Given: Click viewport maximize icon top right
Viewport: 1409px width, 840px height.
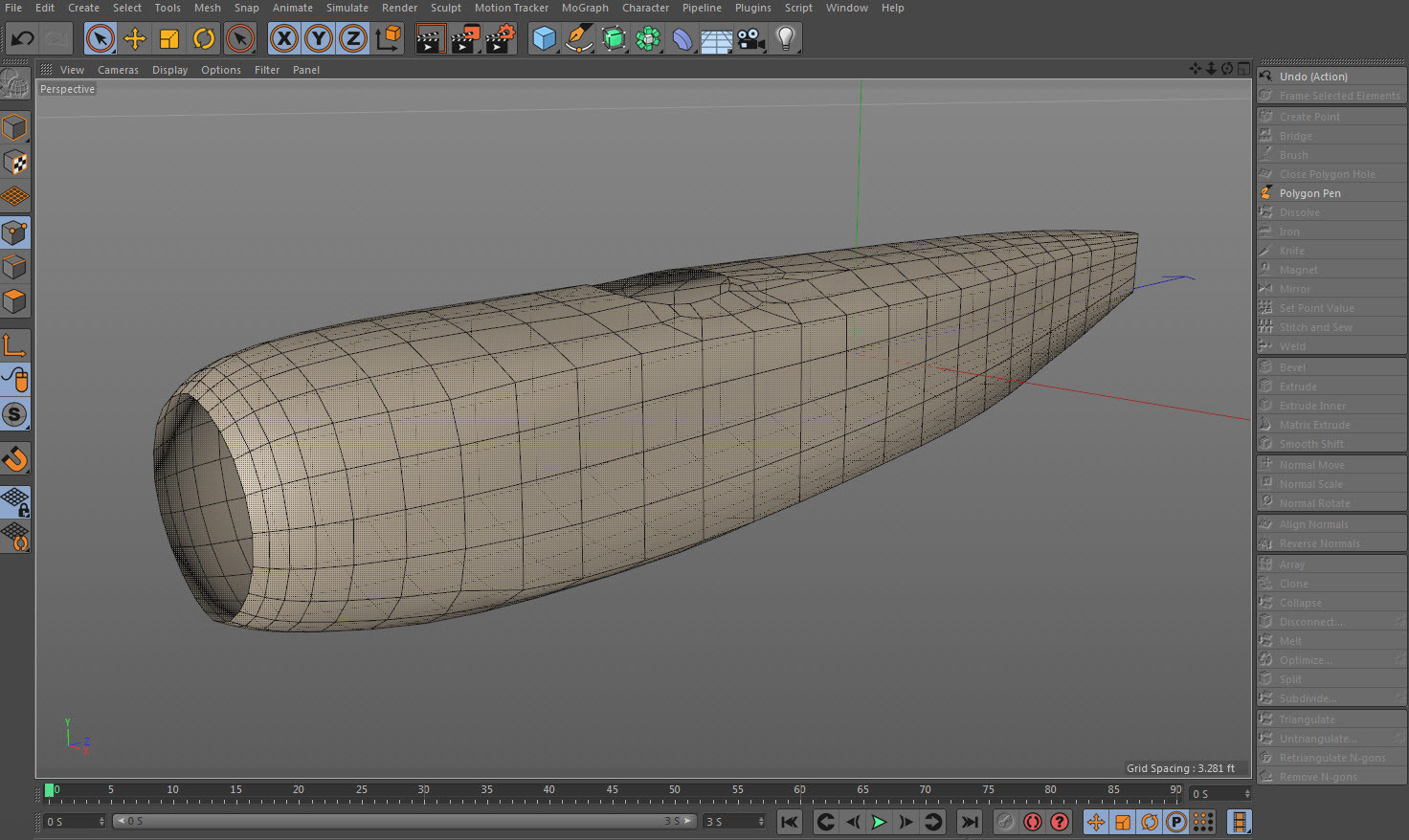Looking at the screenshot, I should click(1243, 69).
